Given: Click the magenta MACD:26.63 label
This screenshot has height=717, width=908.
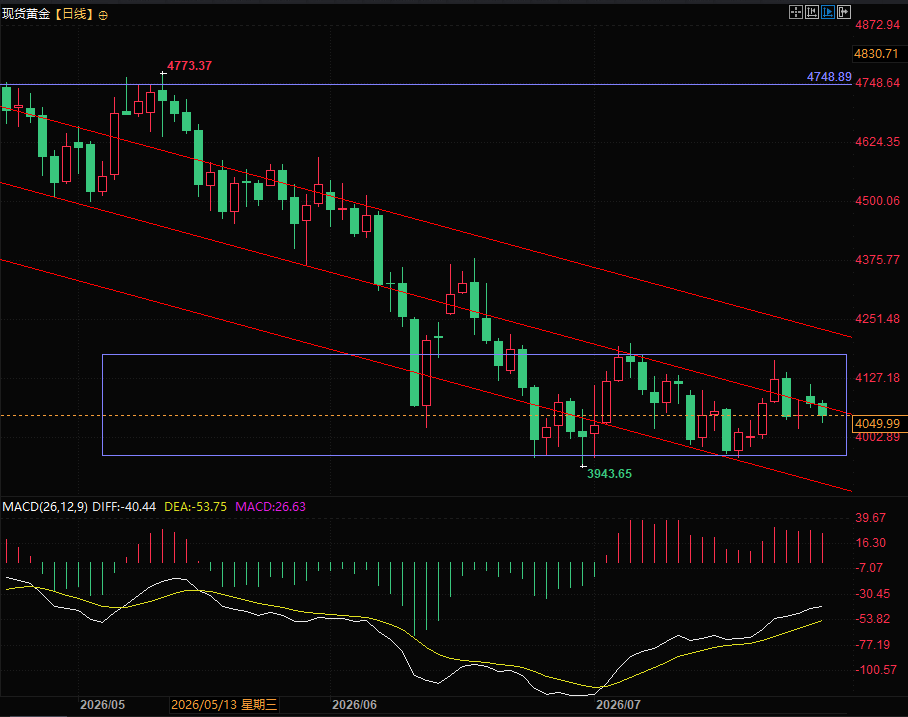Looking at the screenshot, I should click(x=270, y=507).
